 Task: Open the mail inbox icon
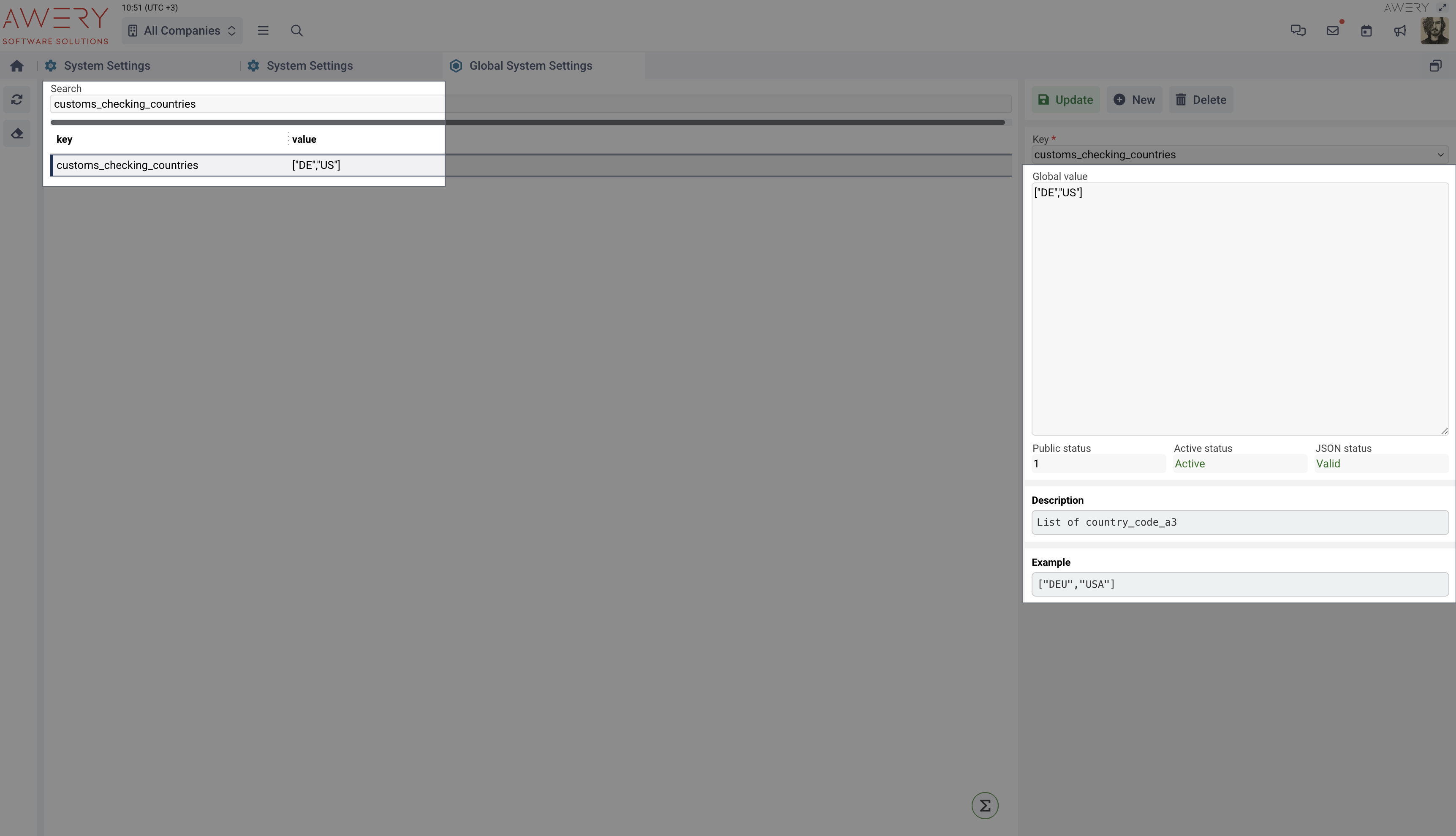(1332, 31)
